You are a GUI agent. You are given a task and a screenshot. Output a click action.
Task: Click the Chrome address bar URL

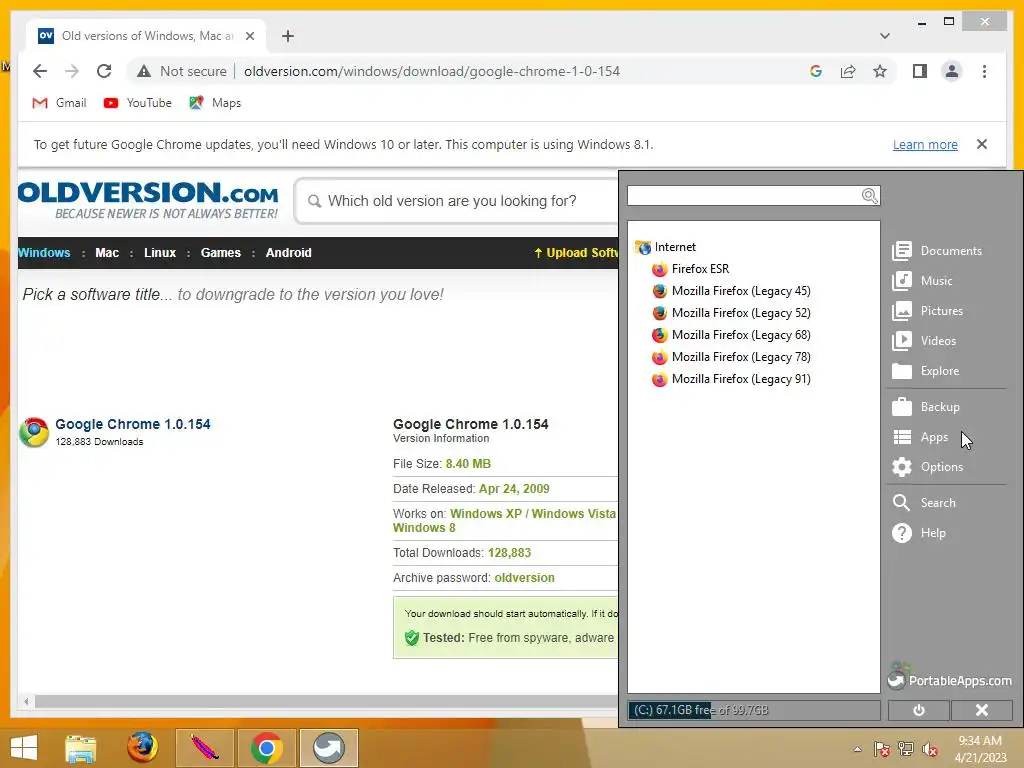point(432,71)
